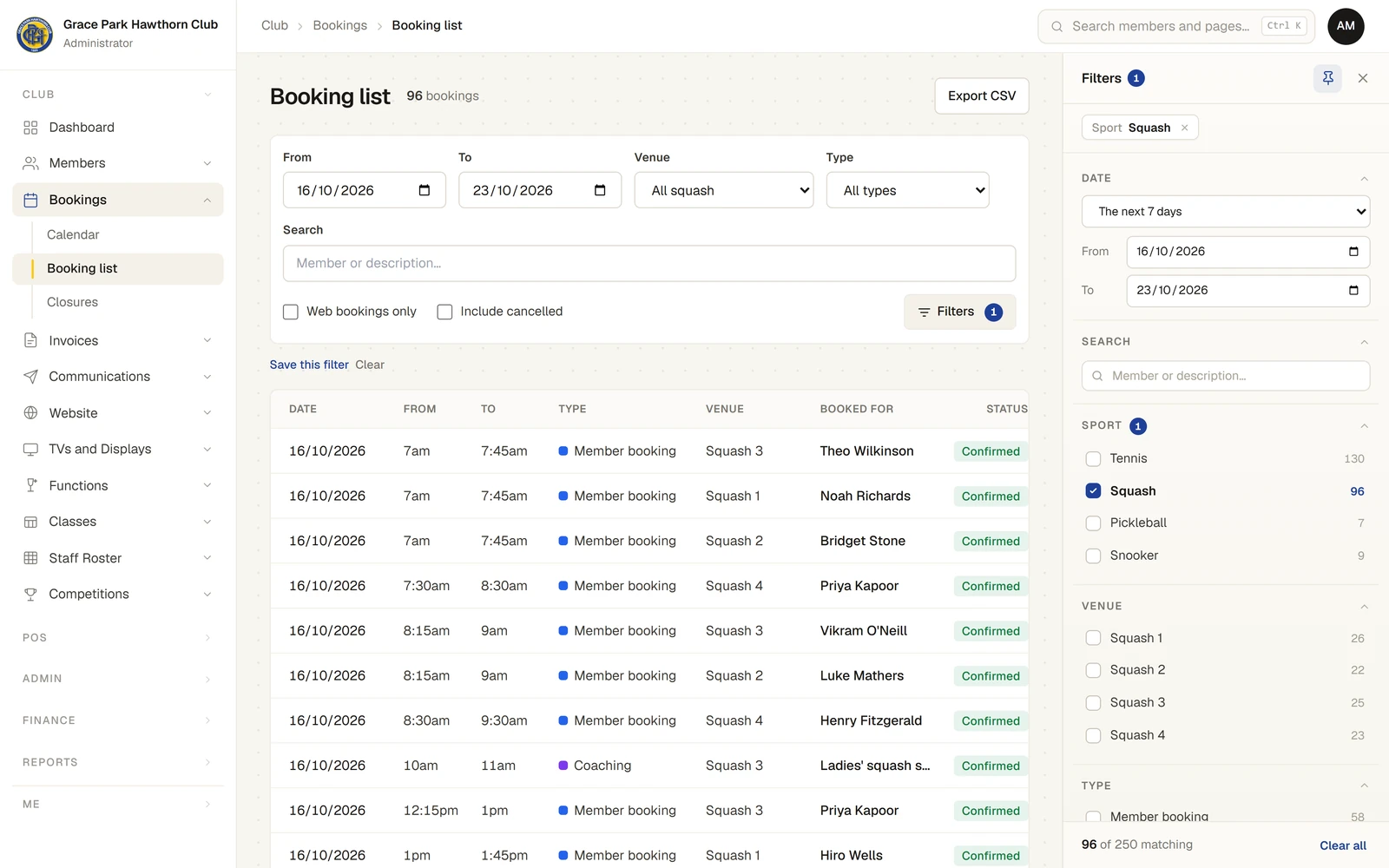The image size is (1389, 868).
Task: Click the Filters button with badge
Action: point(960,312)
